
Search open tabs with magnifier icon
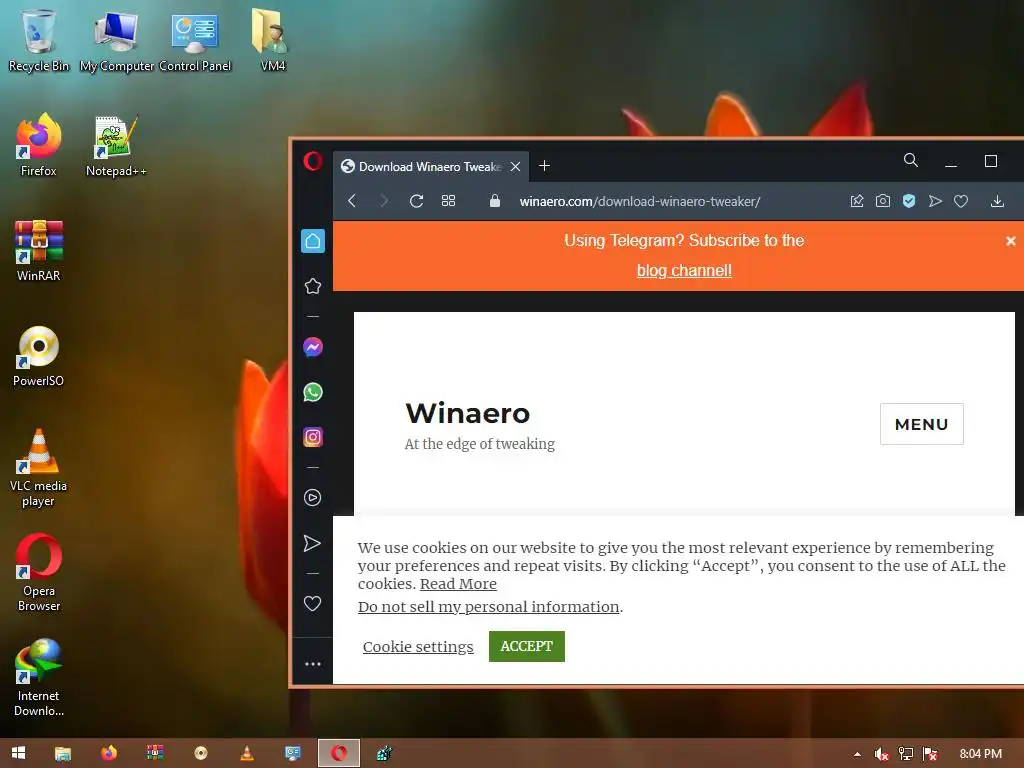click(x=910, y=160)
